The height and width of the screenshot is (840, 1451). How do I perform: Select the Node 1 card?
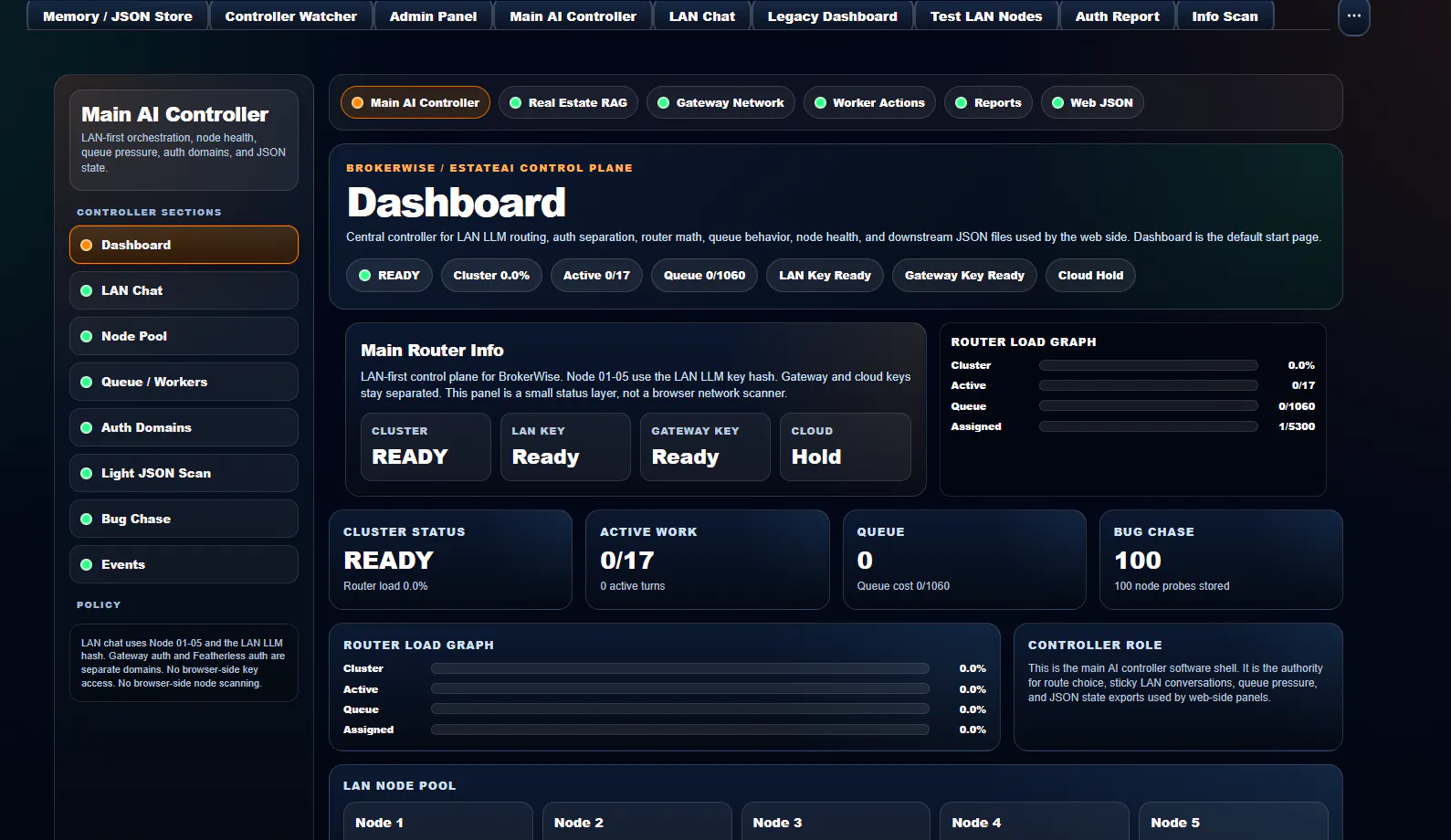(437, 822)
